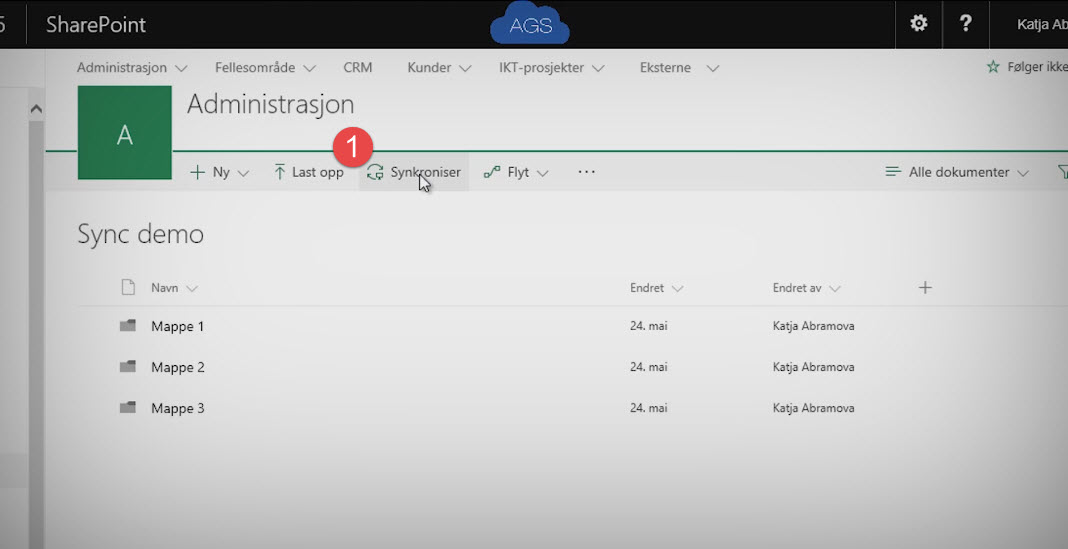Click Last opp upload button
The image size is (1068, 549).
click(308, 172)
